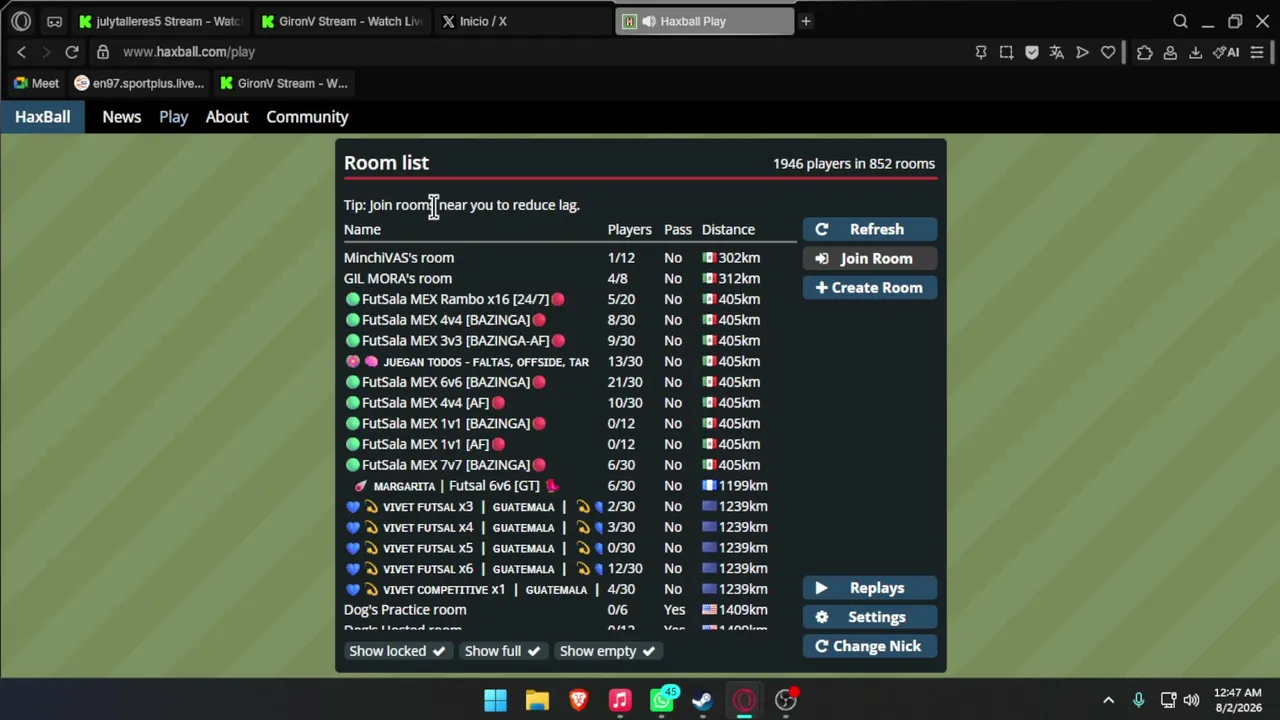1280x720 pixels.
Task: Select FutSala MEX 7v7 [BAZINGA] room
Action: (x=570, y=465)
